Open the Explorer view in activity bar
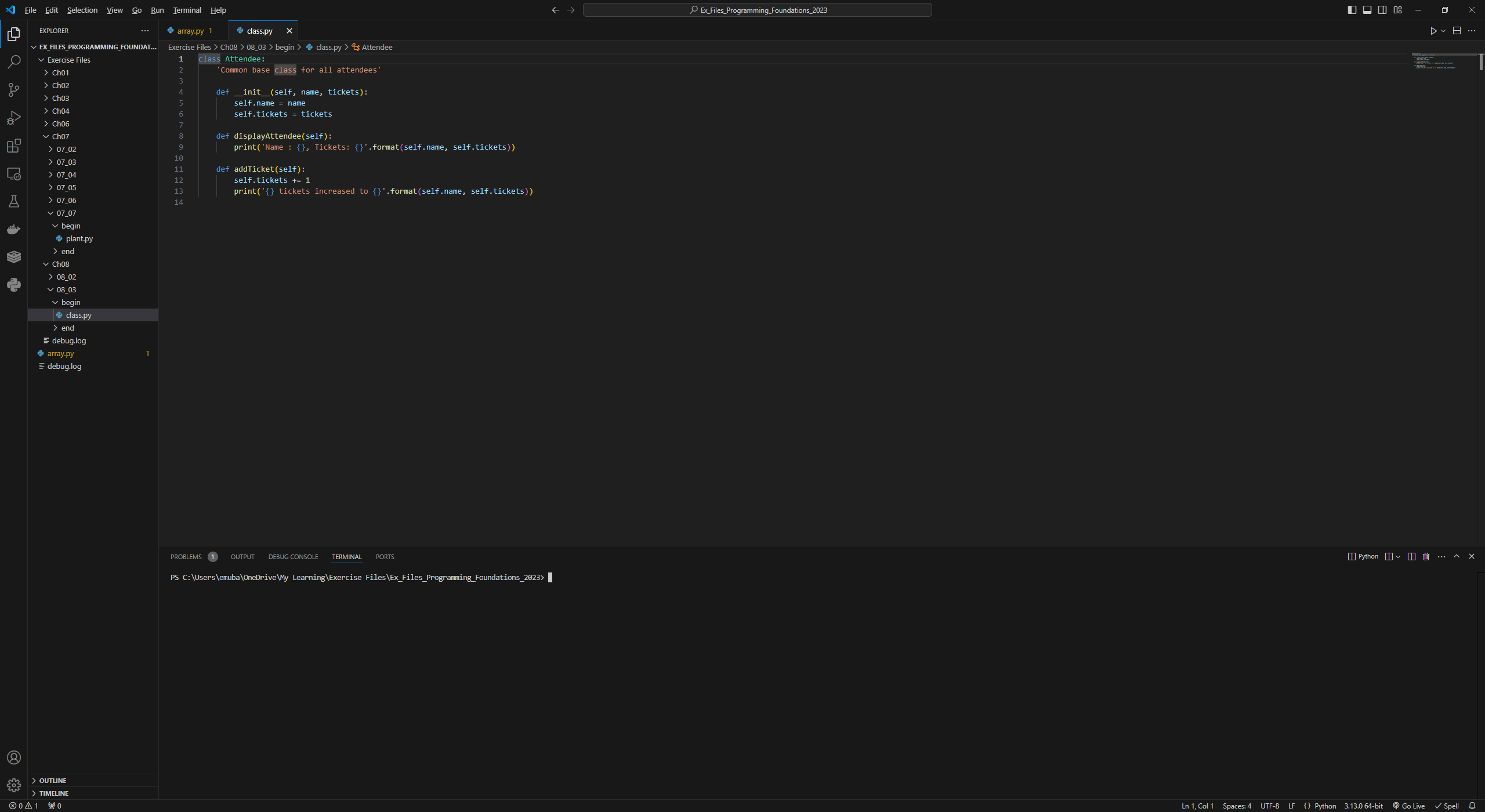 tap(14, 34)
